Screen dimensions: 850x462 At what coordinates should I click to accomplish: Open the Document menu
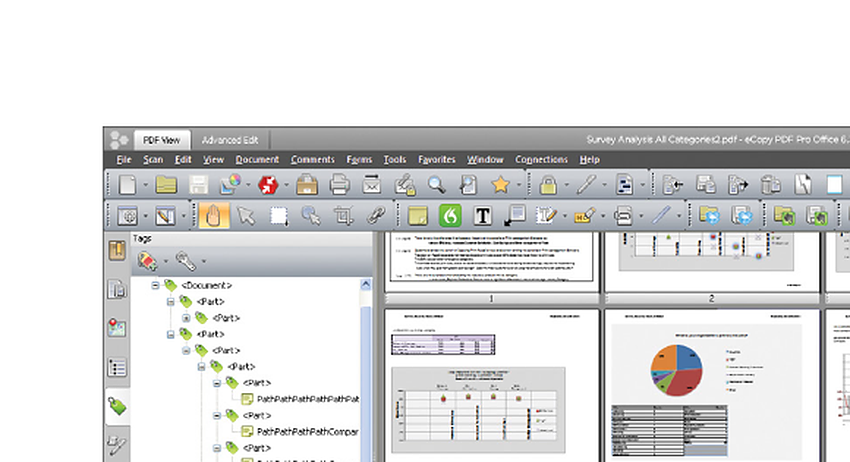257,159
